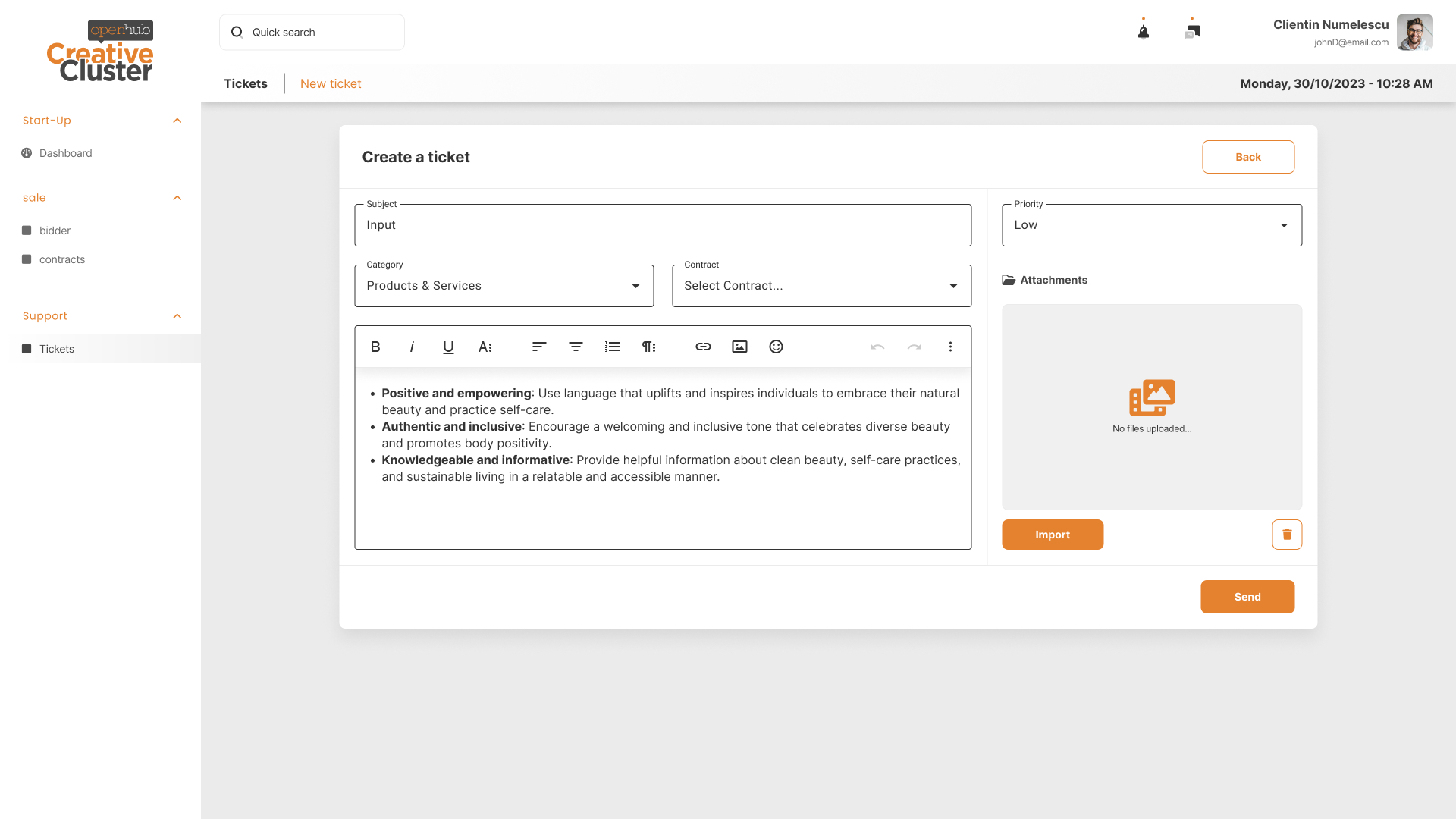
Task: Click the ordered list icon
Action: tap(612, 347)
